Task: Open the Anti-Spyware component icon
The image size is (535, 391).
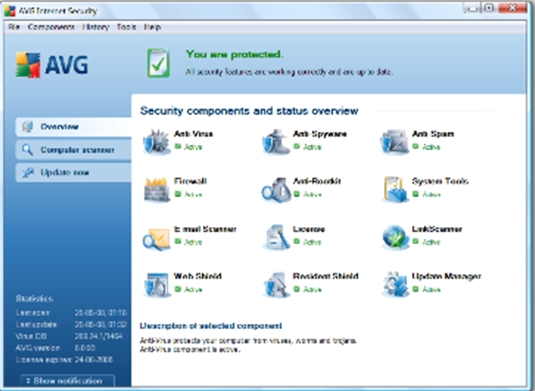Action: pyautogui.click(x=276, y=142)
